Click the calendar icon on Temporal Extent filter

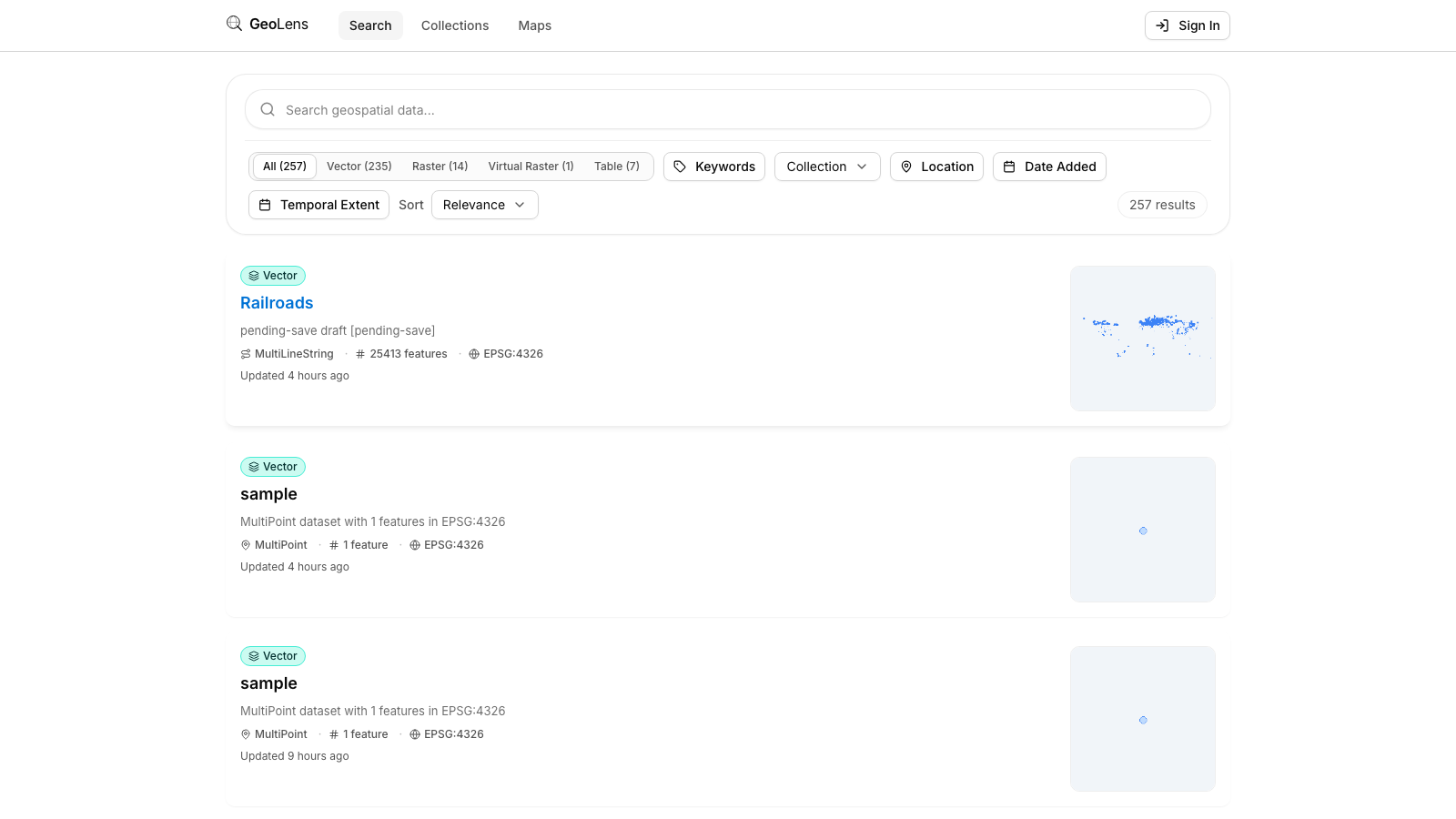pyautogui.click(x=265, y=205)
